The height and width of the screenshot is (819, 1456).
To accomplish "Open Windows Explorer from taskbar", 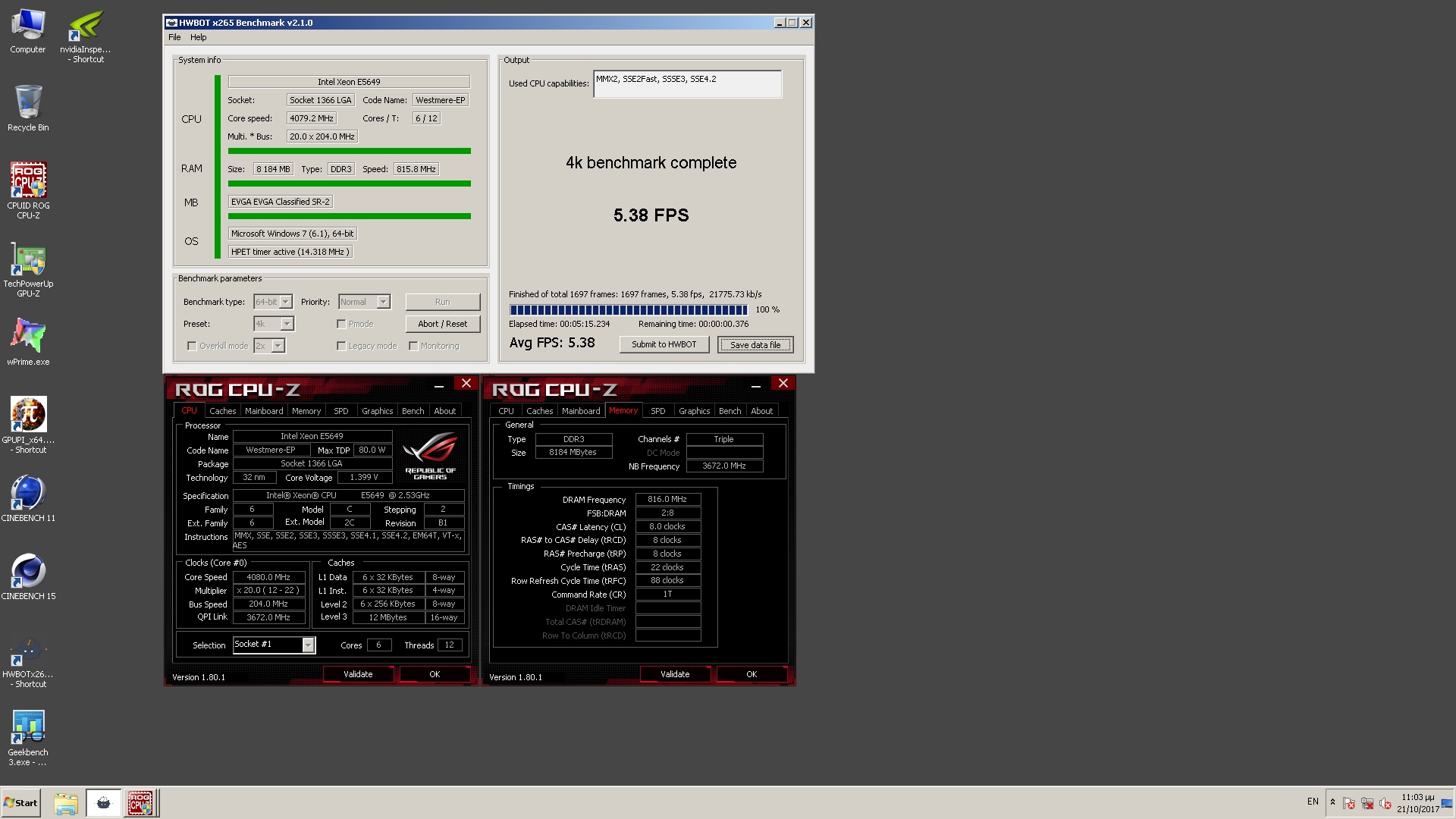I will coord(66,803).
